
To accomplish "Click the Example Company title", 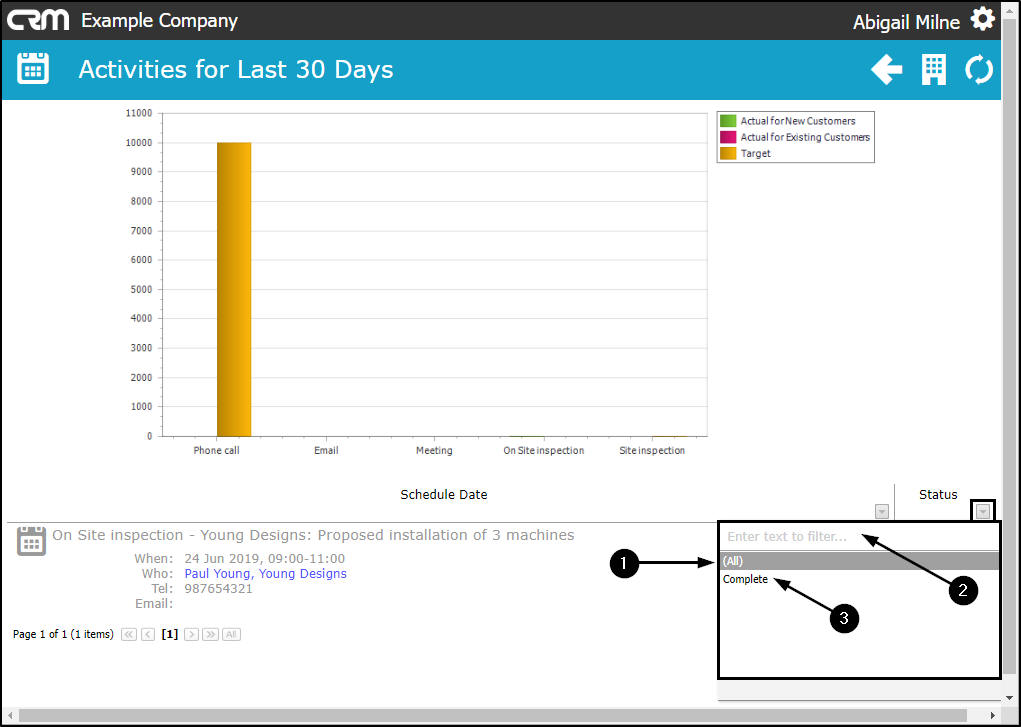I will coord(160,21).
